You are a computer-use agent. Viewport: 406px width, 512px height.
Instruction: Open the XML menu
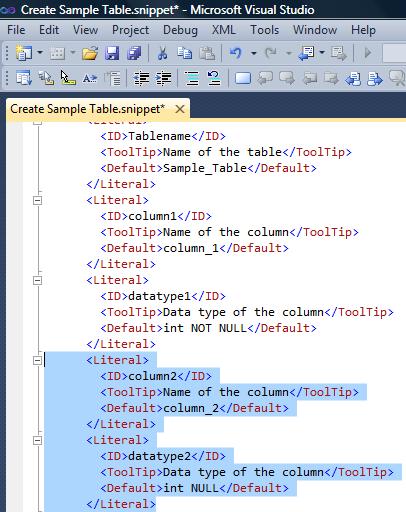click(x=224, y=30)
